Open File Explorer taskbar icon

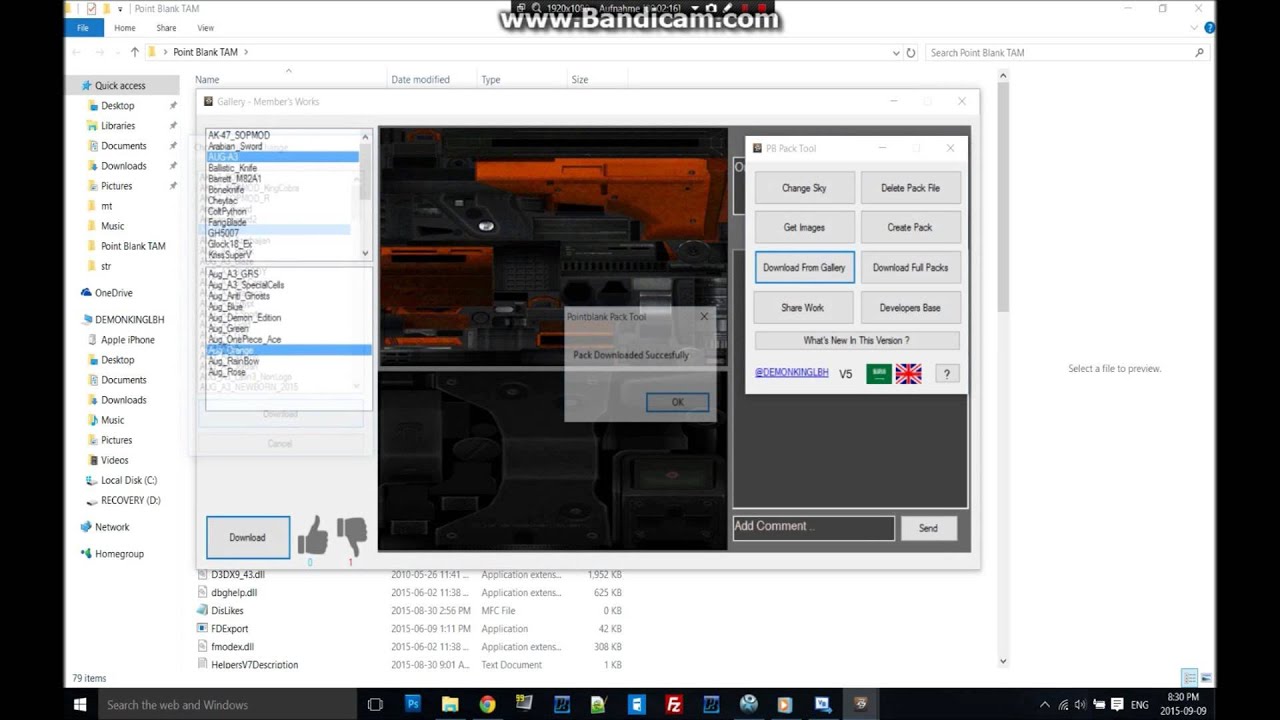pyautogui.click(x=450, y=704)
